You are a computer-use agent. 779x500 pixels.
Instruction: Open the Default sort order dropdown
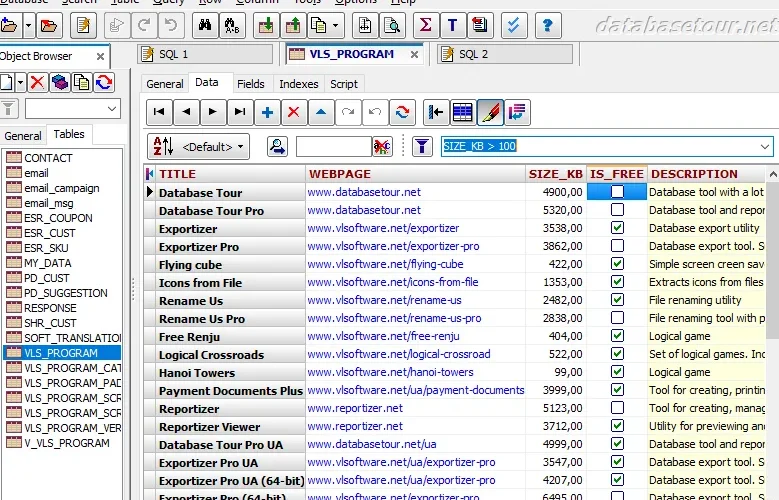click(x=213, y=147)
